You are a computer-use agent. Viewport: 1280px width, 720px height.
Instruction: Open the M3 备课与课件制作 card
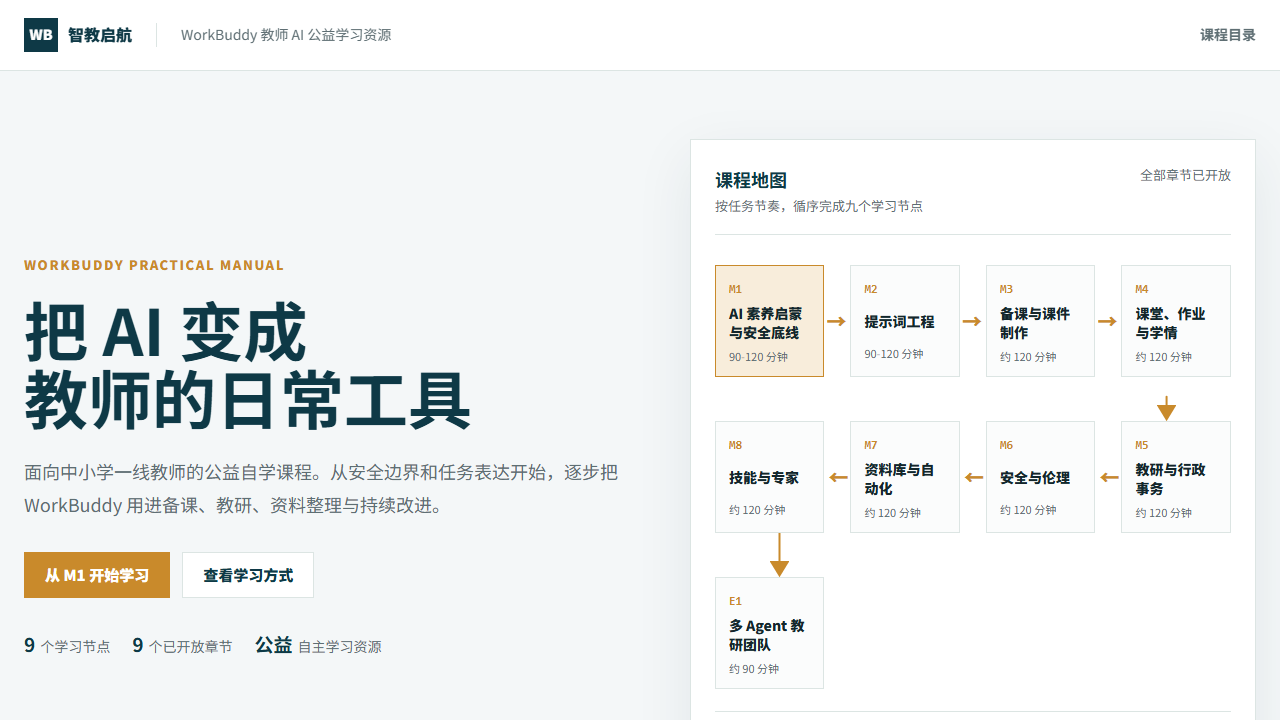pyautogui.click(x=1040, y=321)
